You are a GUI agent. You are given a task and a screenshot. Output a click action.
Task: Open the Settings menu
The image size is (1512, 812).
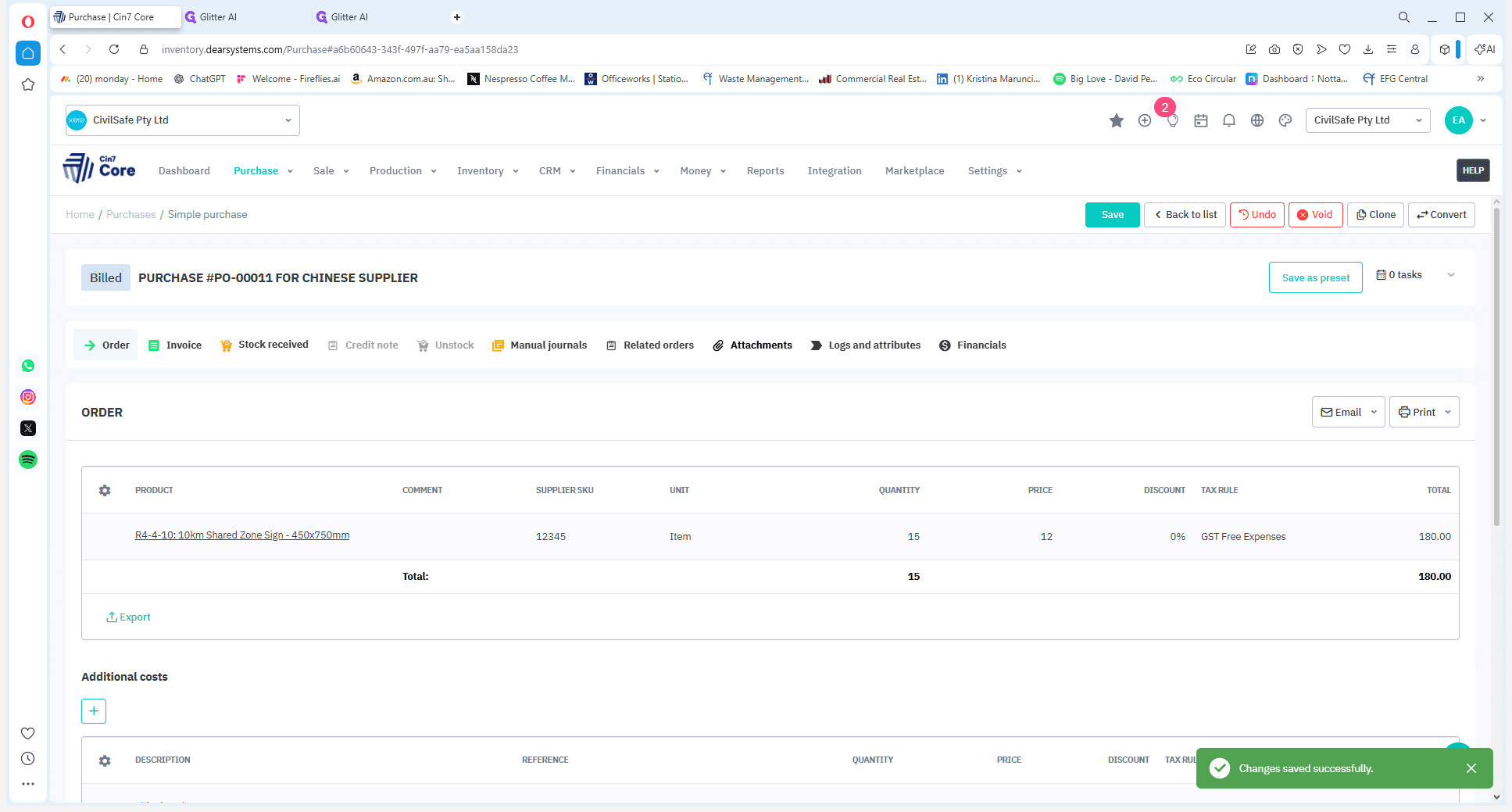point(995,170)
